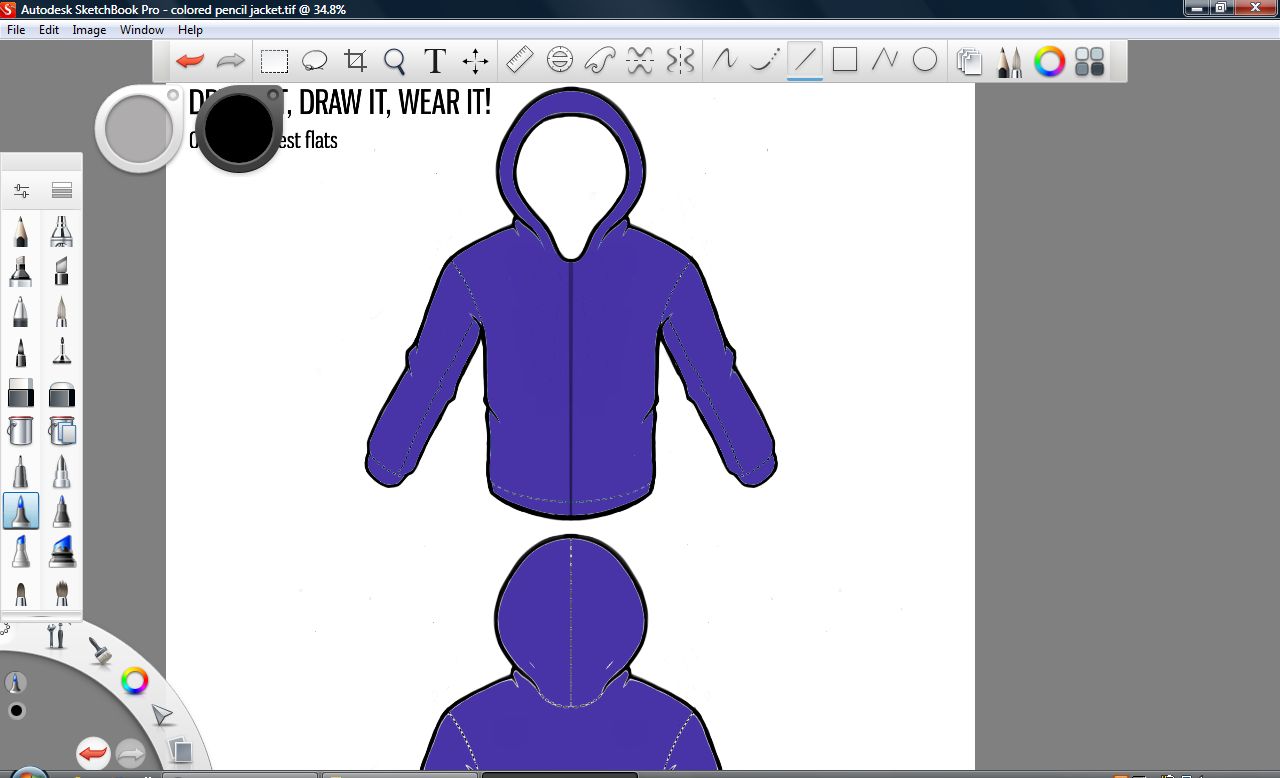Select the straight Line draw style

(805, 60)
